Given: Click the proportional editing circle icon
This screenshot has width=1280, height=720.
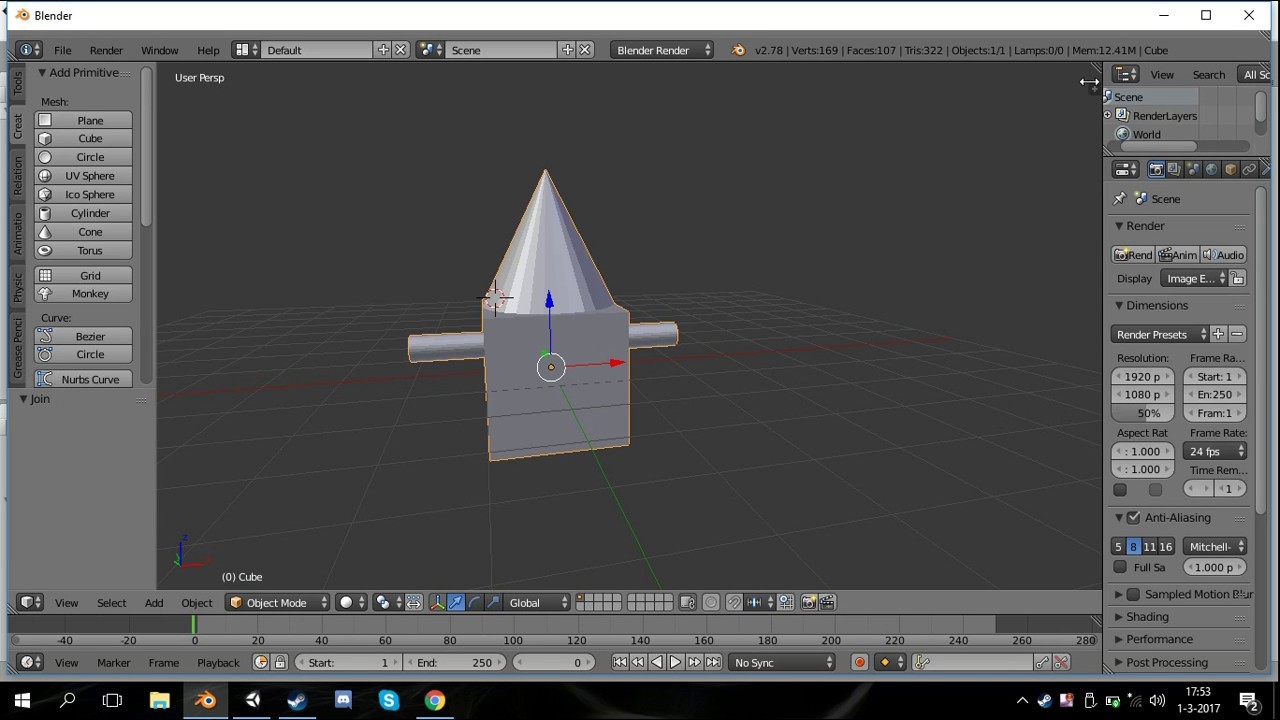Looking at the screenshot, I should pyautogui.click(x=711, y=603).
